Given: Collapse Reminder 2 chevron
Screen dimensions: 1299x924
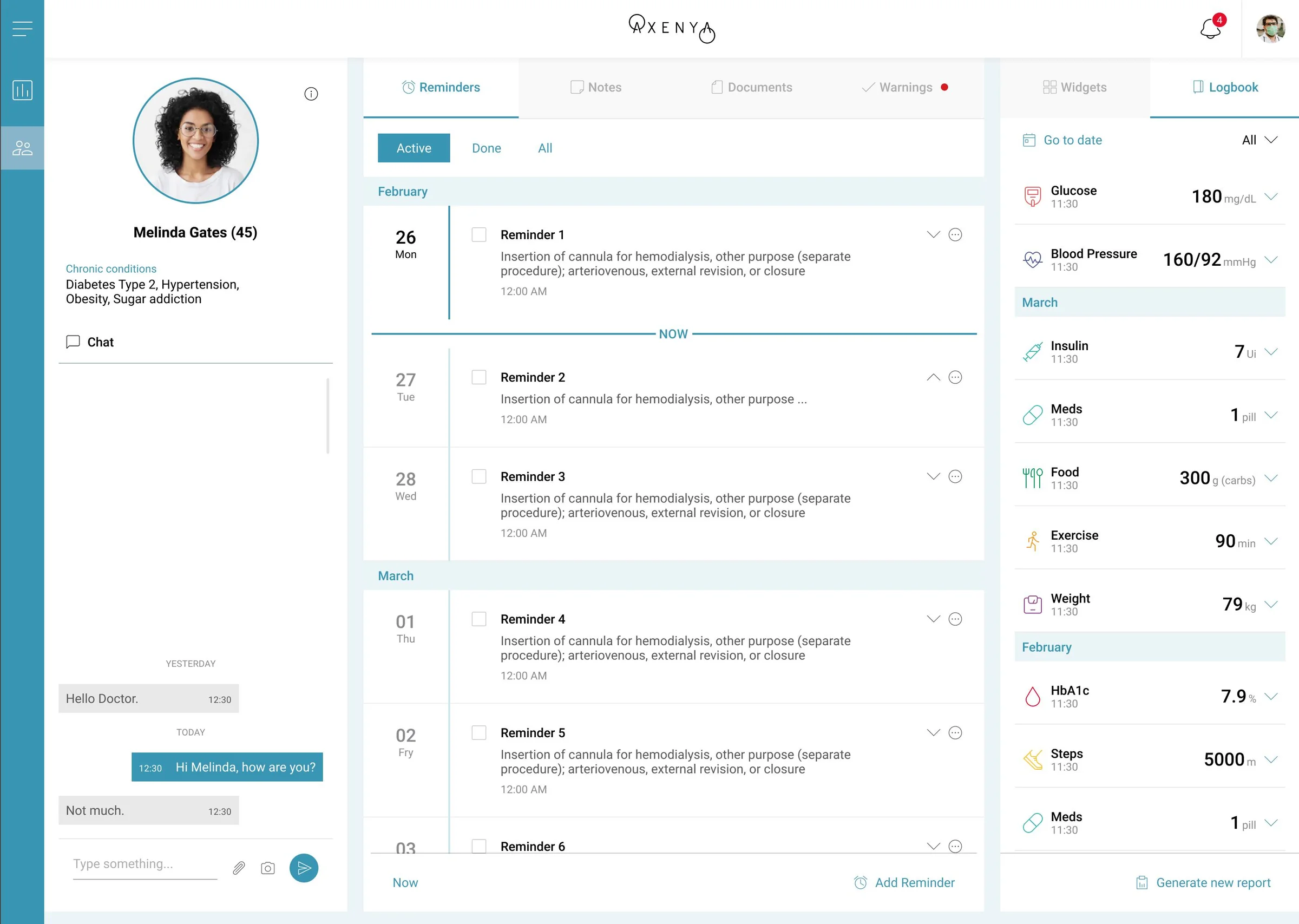Looking at the screenshot, I should pyautogui.click(x=933, y=377).
